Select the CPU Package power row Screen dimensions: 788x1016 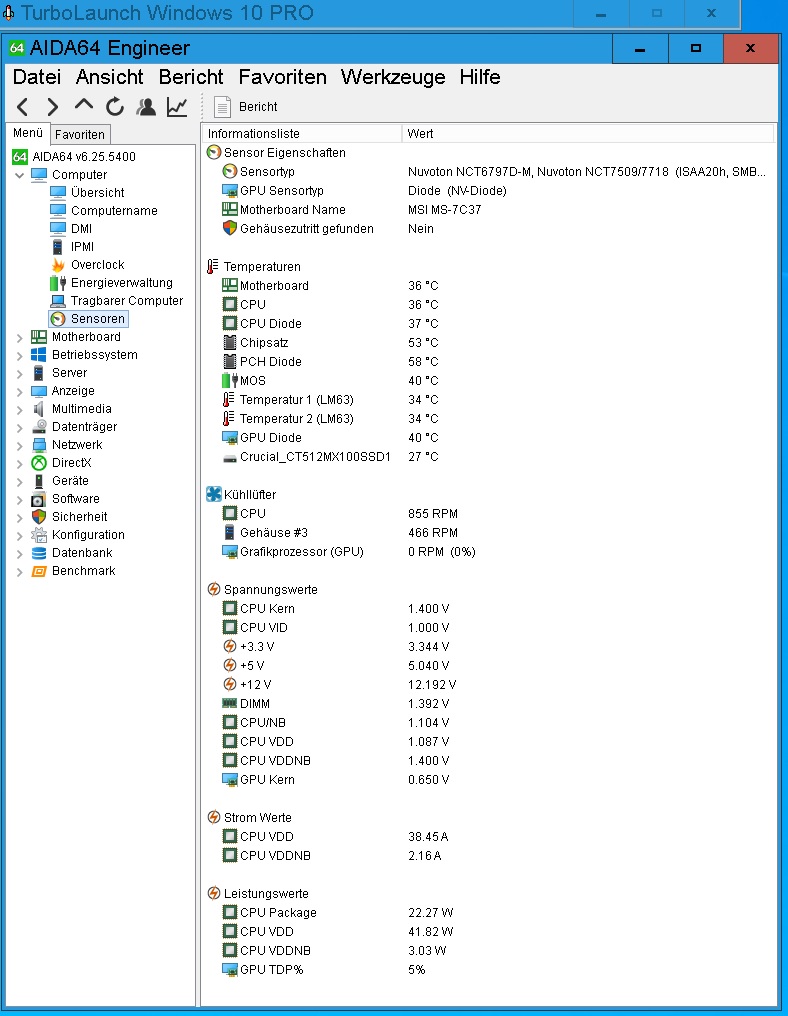pyautogui.click(x=489, y=912)
